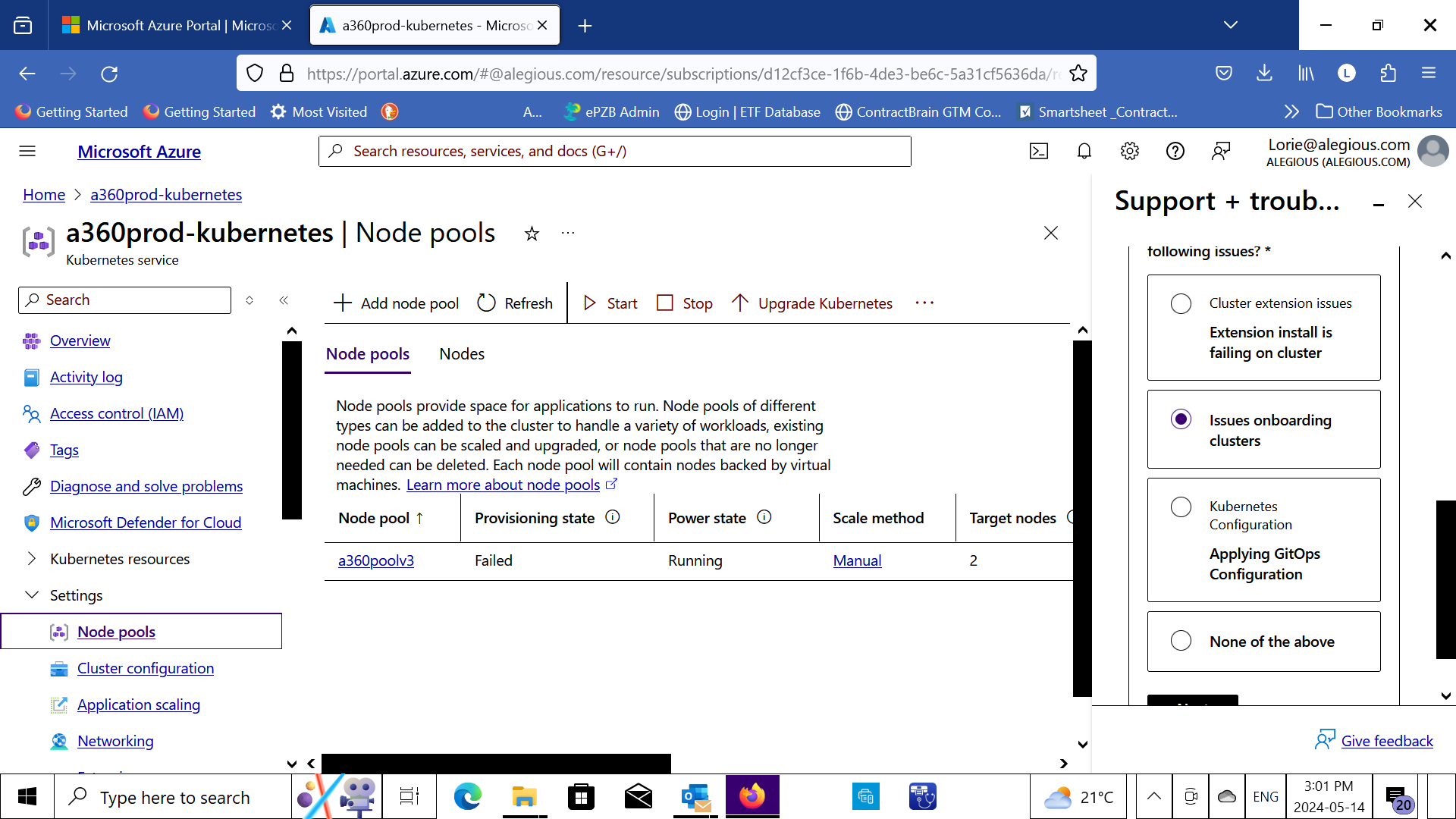Click the Diagnose and solve problems link
1456x819 pixels.
pyautogui.click(x=146, y=486)
